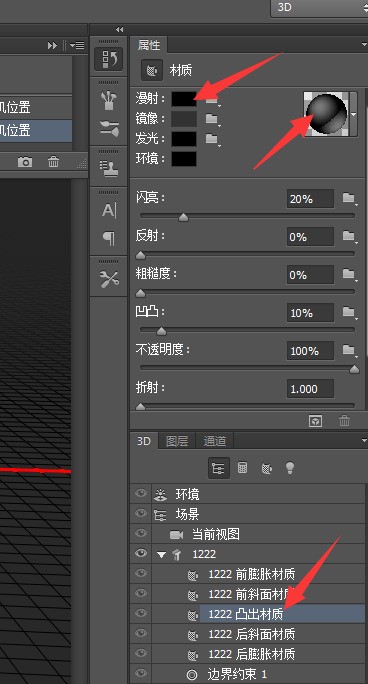Open the material preset picker arrow

[354, 114]
